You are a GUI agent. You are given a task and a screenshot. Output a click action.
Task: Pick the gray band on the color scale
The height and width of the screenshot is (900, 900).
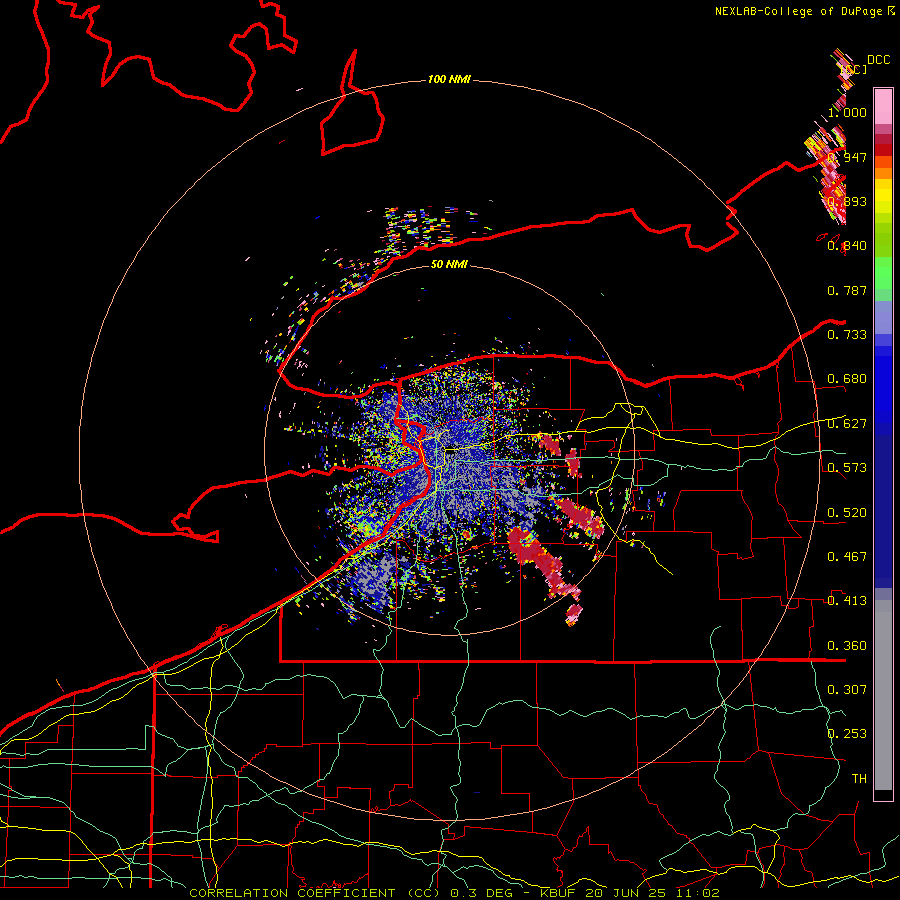point(883,695)
